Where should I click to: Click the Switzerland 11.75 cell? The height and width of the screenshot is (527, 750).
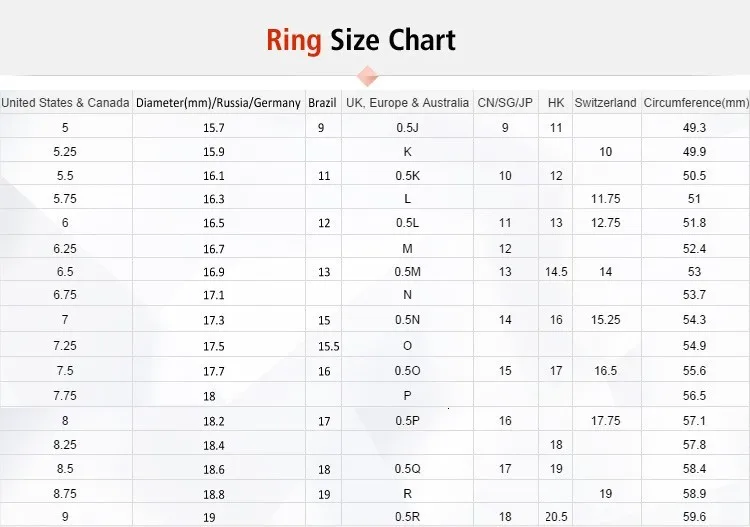pos(607,198)
